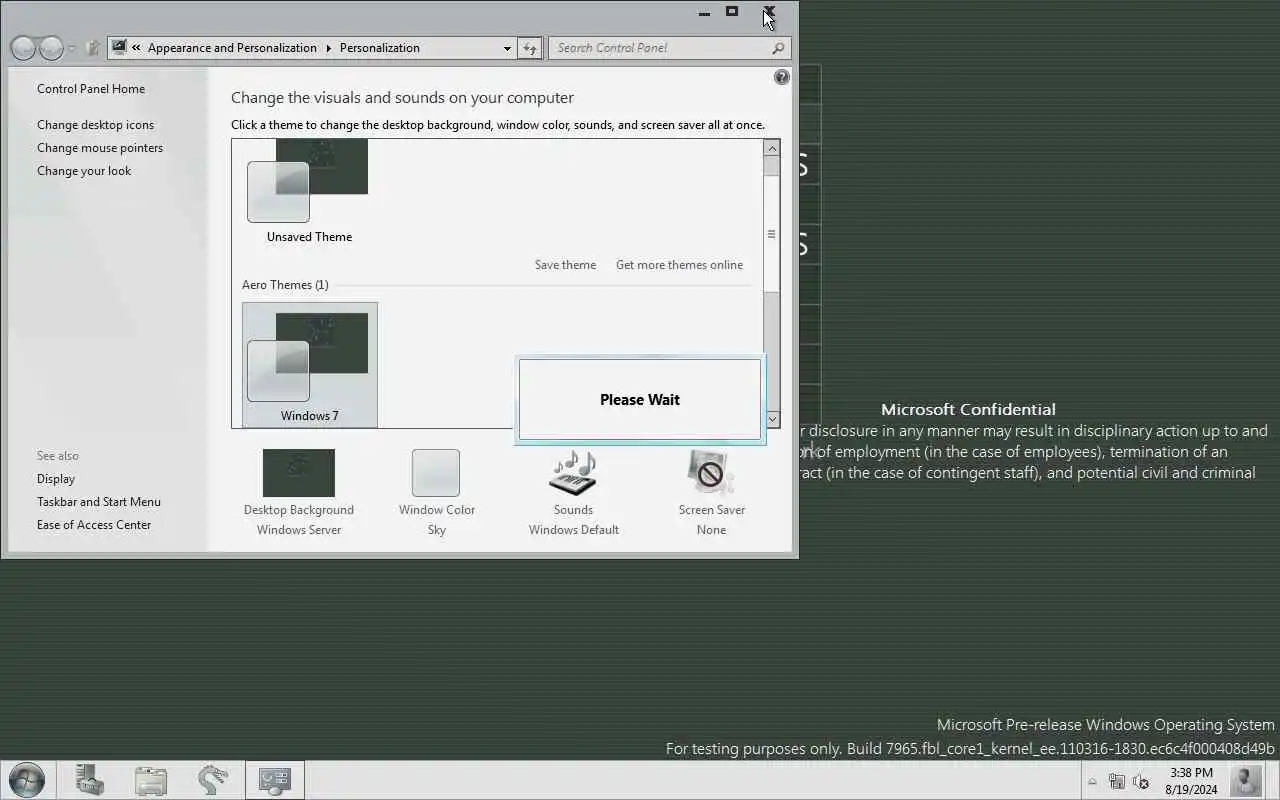Minimize the Personalization window
This screenshot has width=1280, height=800.
coord(704,13)
